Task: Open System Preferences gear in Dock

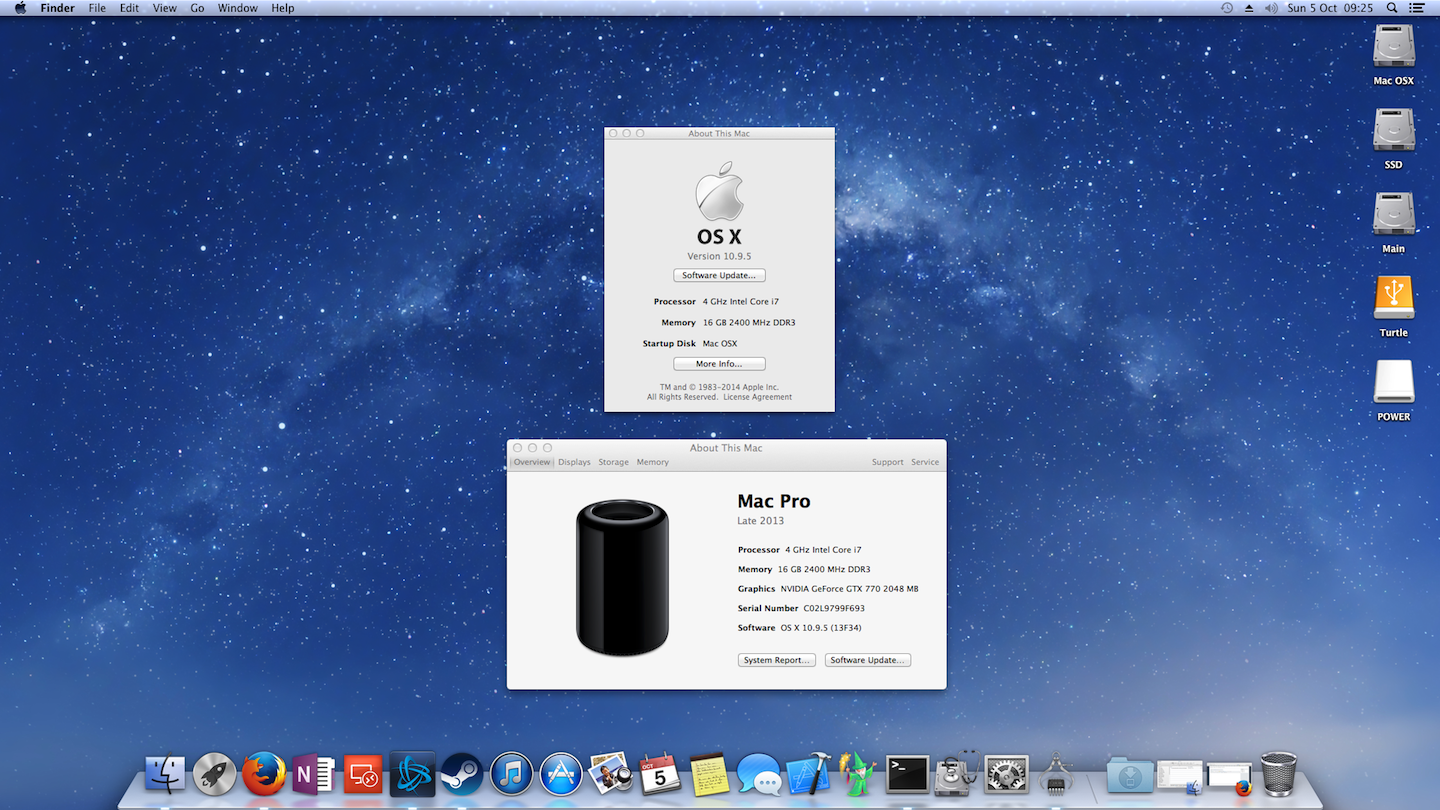Action: [x=1006, y=775]
